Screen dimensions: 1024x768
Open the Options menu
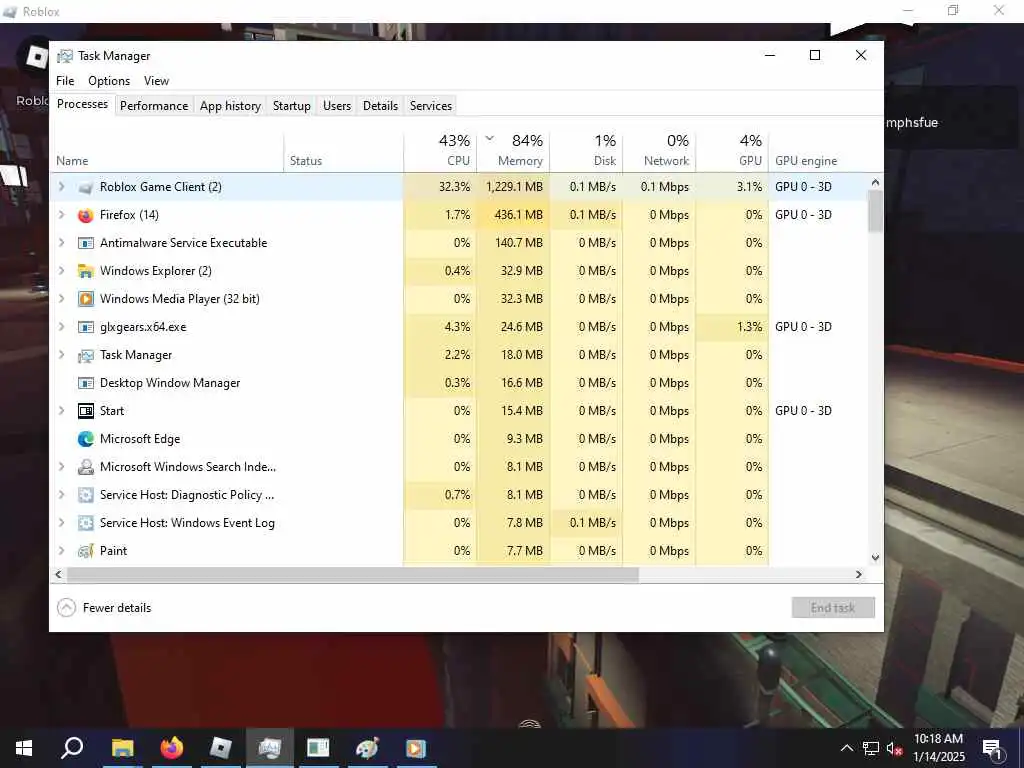pyautogui.click(x=109, y=81)
